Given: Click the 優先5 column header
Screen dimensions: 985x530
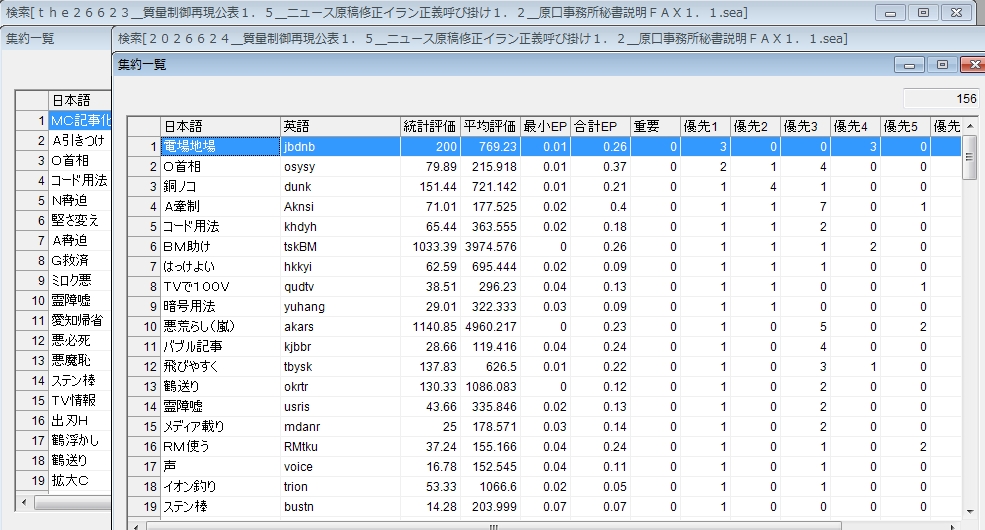Looking at the screenshot, I should 905,126.
